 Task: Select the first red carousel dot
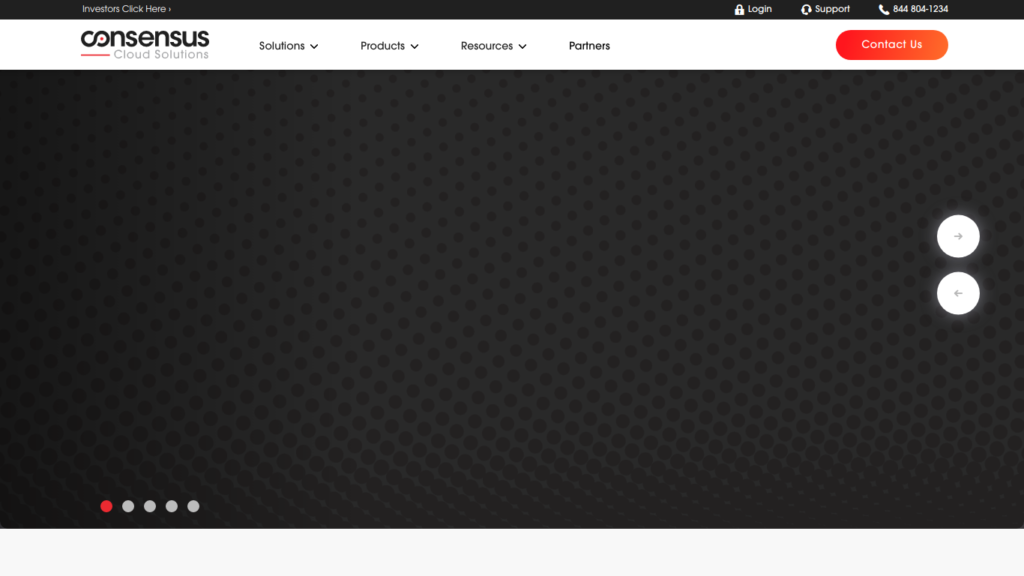click(106, 506)
